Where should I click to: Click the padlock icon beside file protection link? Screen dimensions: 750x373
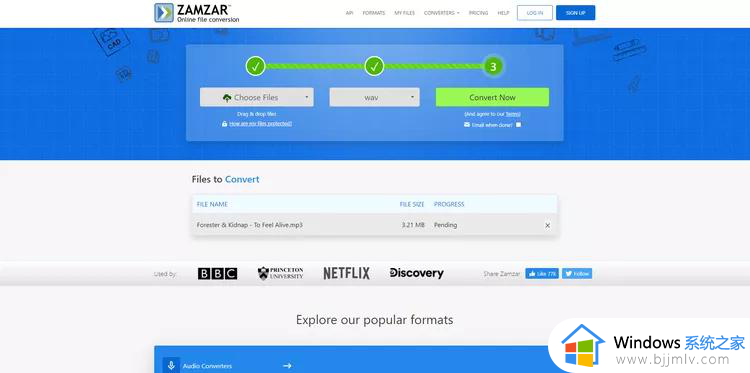pyautogui.click(x=224, y=124)
